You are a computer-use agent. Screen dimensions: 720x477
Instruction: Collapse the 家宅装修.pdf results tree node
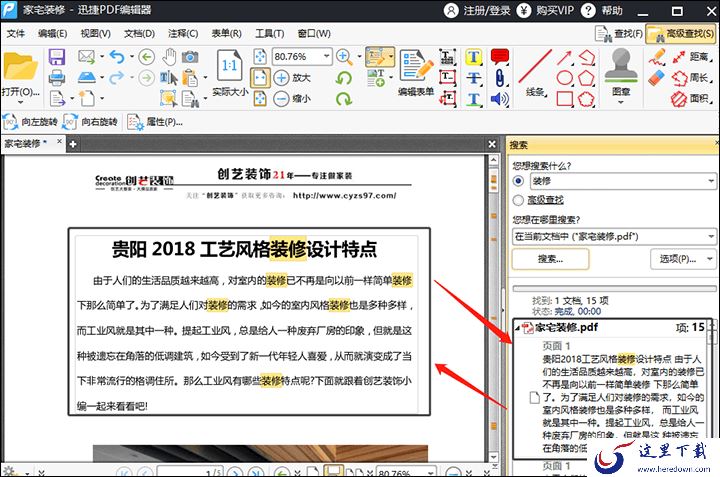tap(517, 328)
